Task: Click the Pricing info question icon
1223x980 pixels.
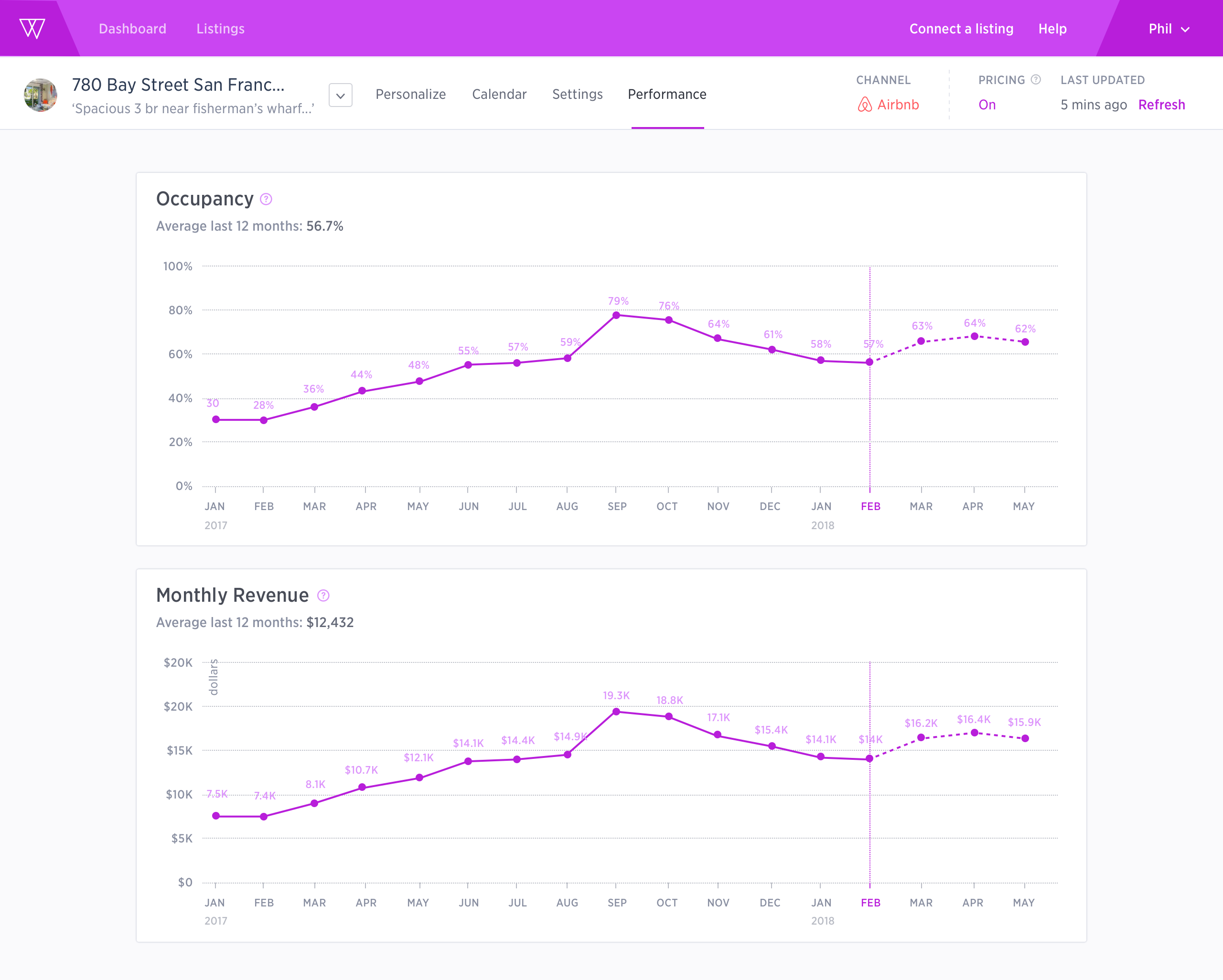Action: (x=1036, y=80)
